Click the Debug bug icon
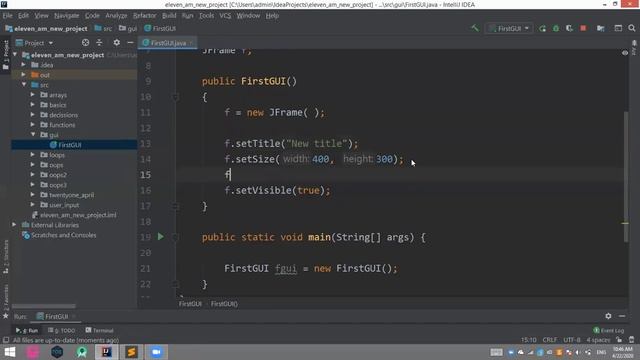The image size is (640, 360). [556, 29]
